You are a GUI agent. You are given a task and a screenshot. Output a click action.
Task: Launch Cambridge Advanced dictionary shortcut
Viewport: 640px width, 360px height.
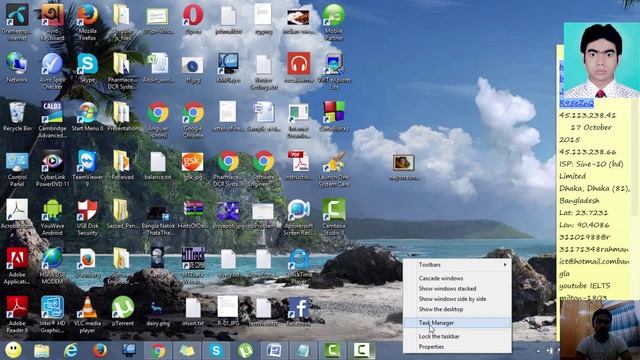pos(52,120)
